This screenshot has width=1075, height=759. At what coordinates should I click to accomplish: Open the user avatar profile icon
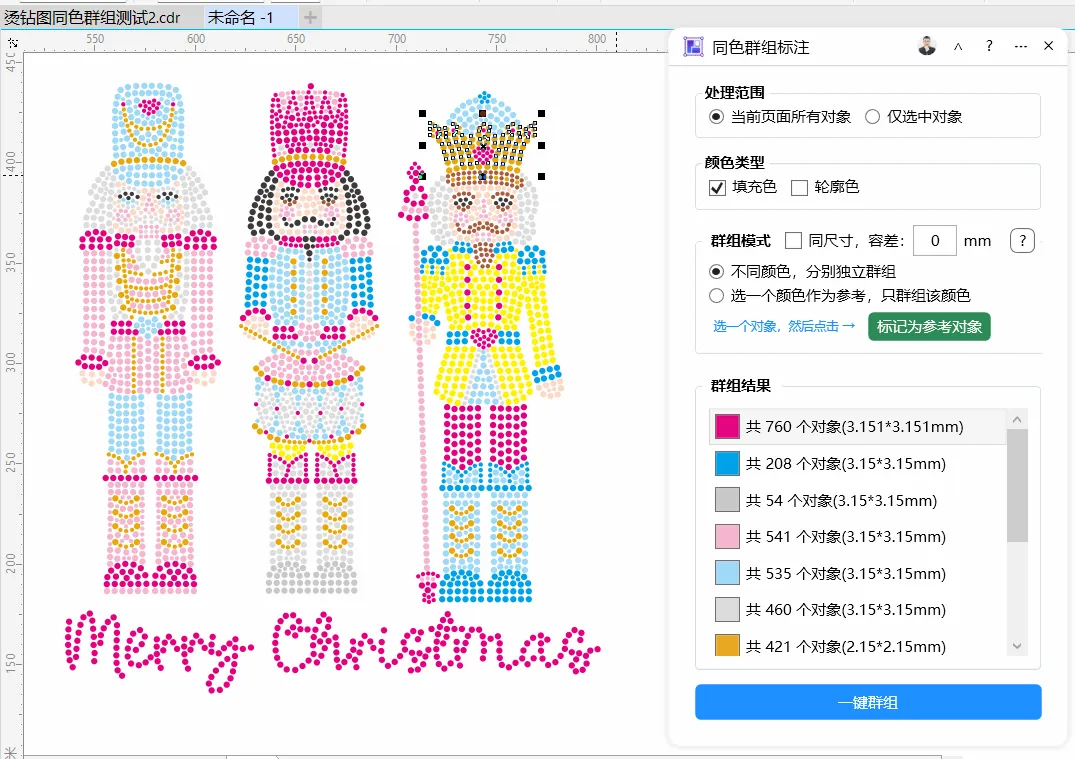(x=927, y=46)
